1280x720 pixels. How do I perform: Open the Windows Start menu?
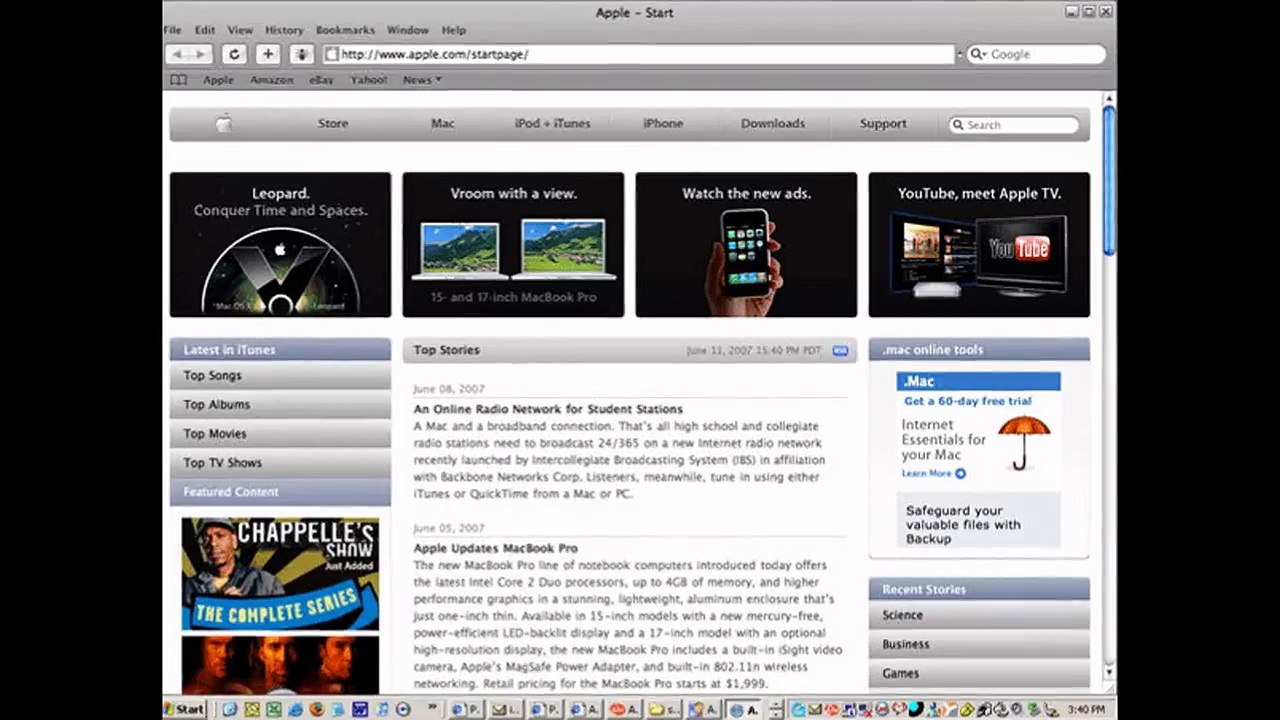tap(184, 709)
